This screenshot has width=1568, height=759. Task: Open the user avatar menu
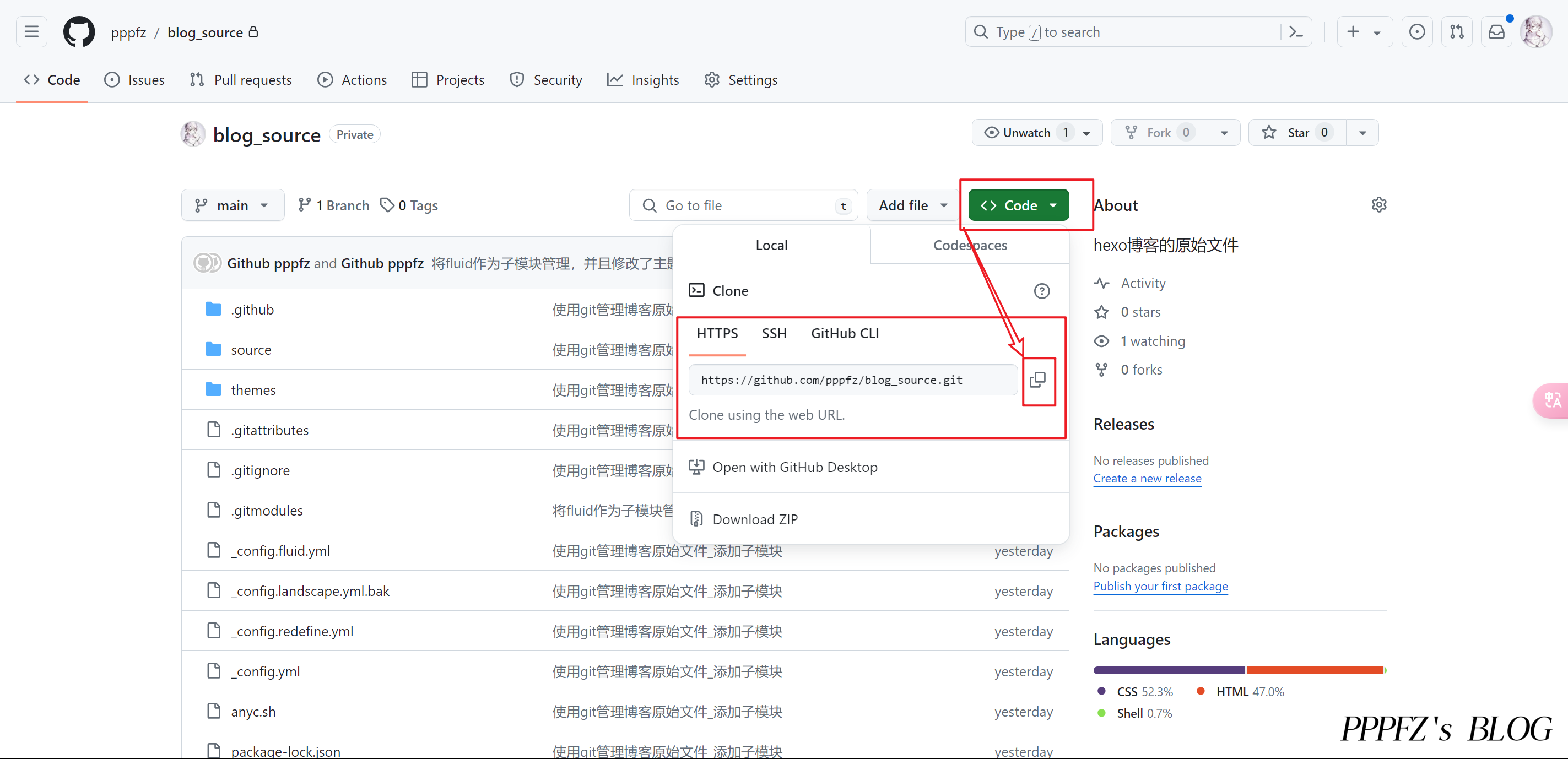pos(1537,31)
